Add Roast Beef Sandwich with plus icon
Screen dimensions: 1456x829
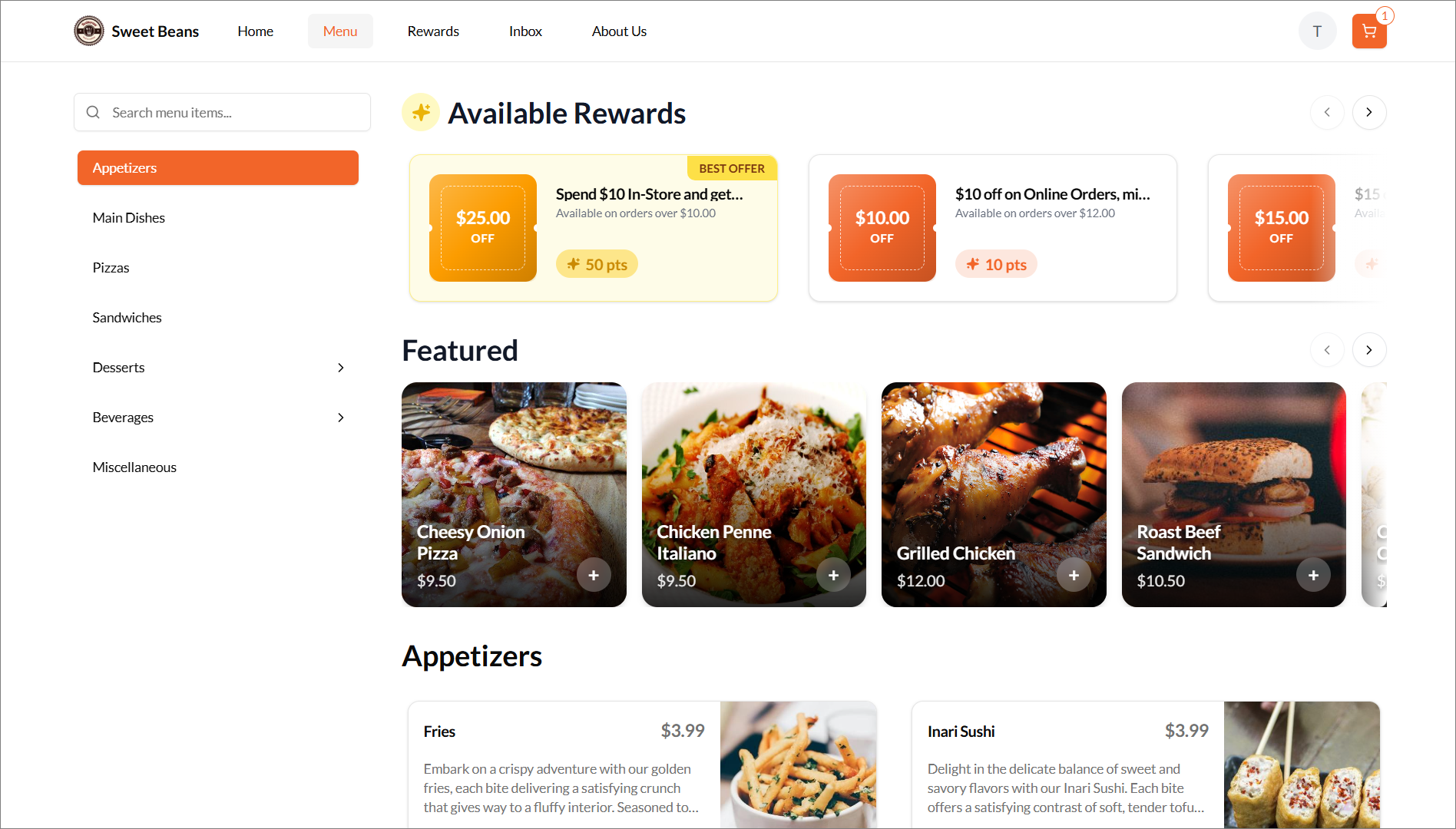tap(1313, 575)
